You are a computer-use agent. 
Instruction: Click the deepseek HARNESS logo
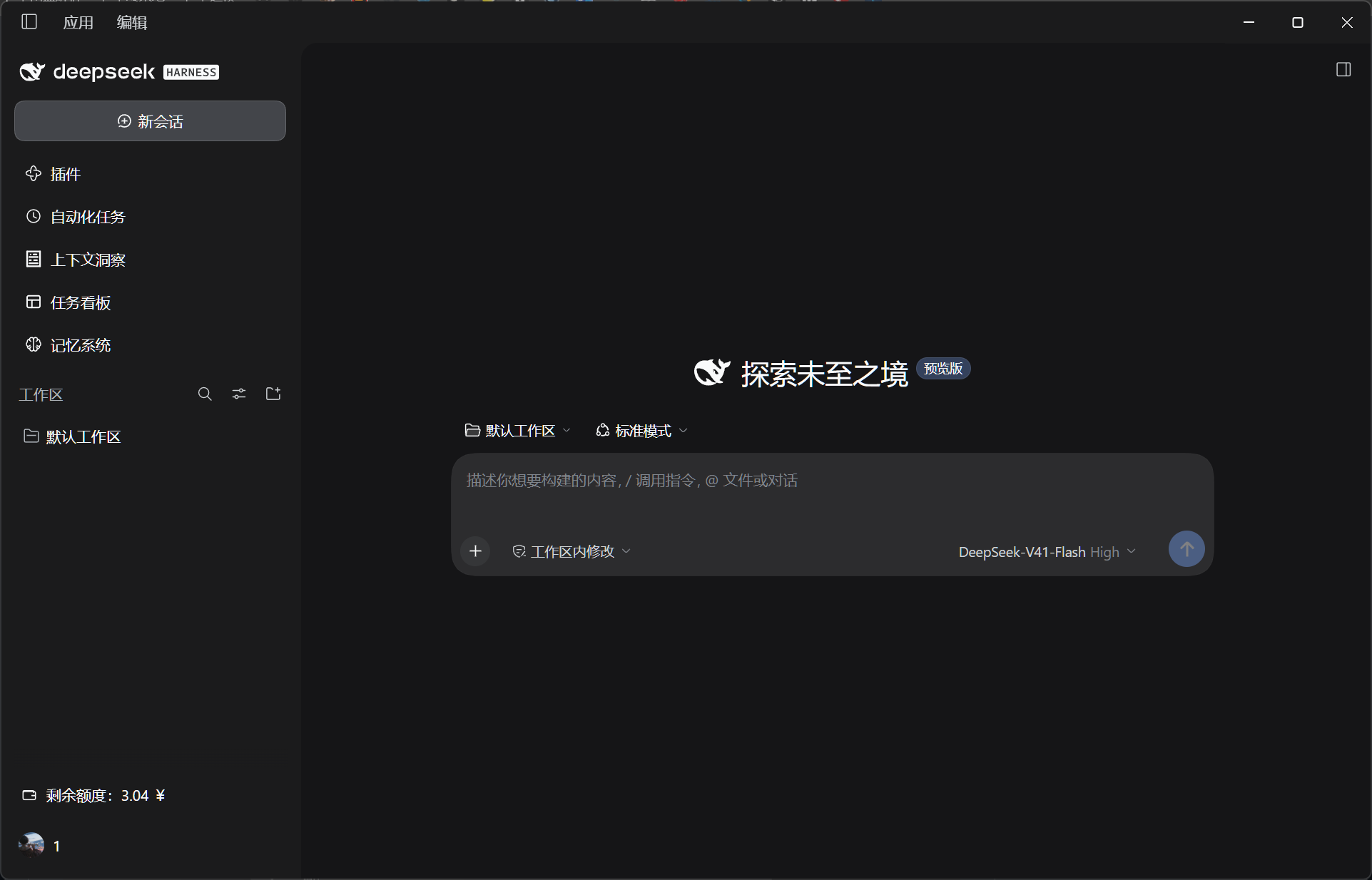click(x=119, y=71)
